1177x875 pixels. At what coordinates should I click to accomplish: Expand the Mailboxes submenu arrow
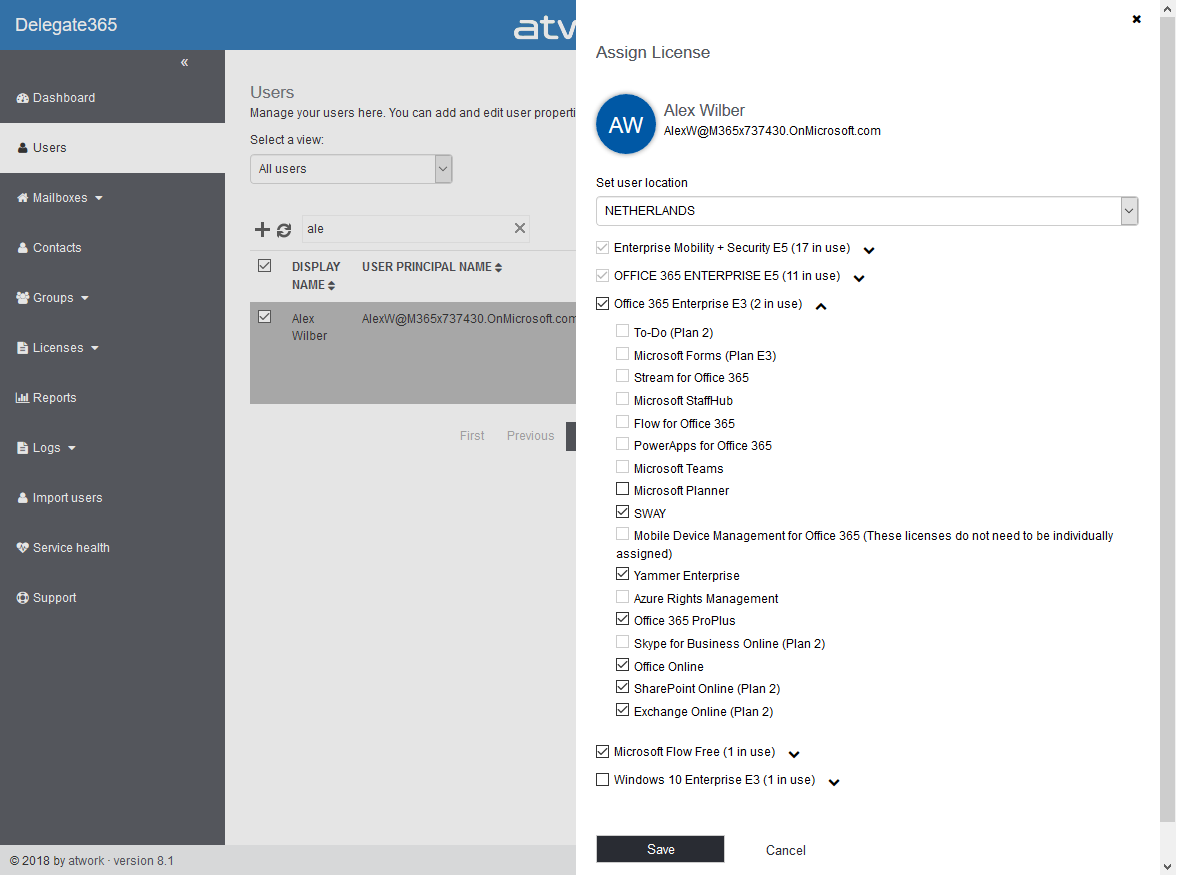pos(99,199)
